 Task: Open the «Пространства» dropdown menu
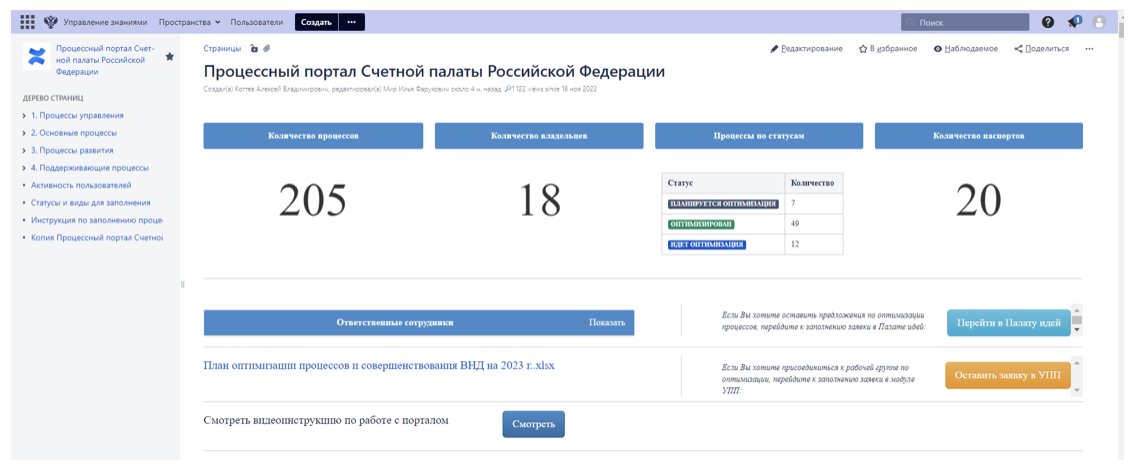coord(189,22)
